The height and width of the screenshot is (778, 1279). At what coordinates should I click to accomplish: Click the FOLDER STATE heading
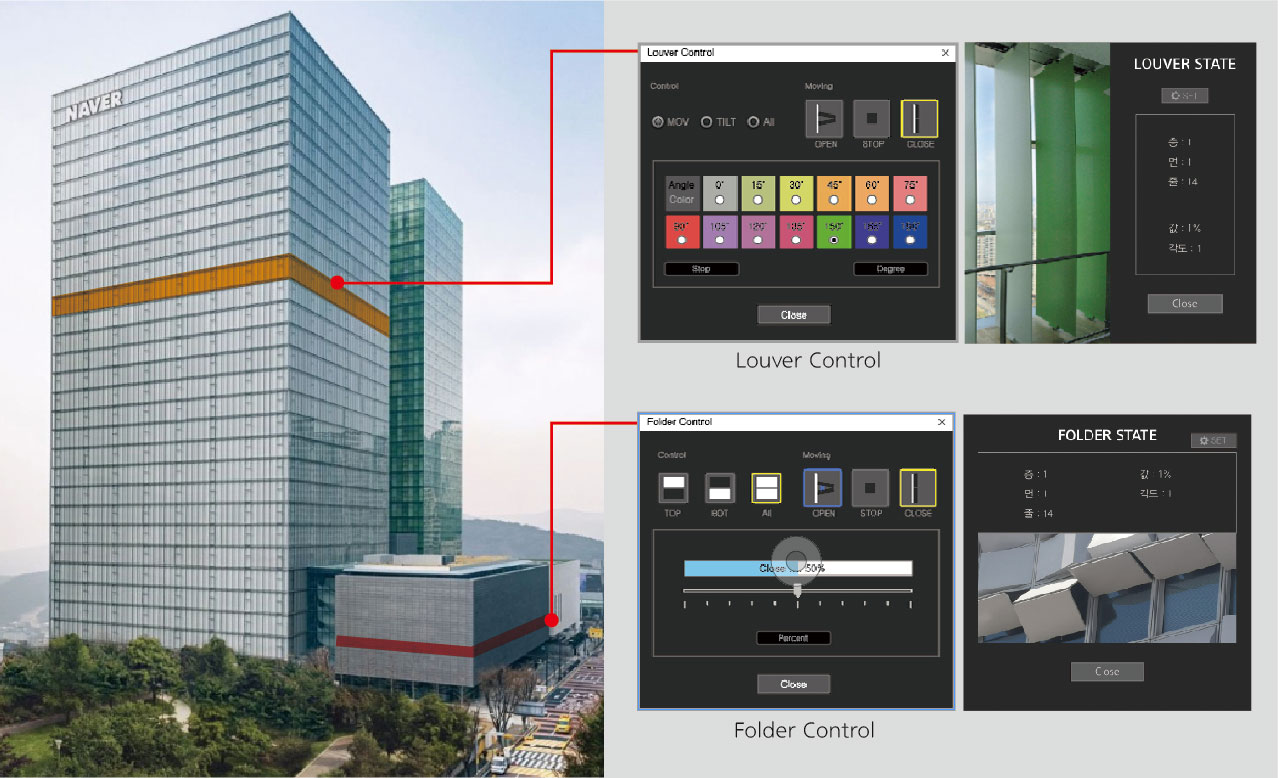[x=1107, y=435]
